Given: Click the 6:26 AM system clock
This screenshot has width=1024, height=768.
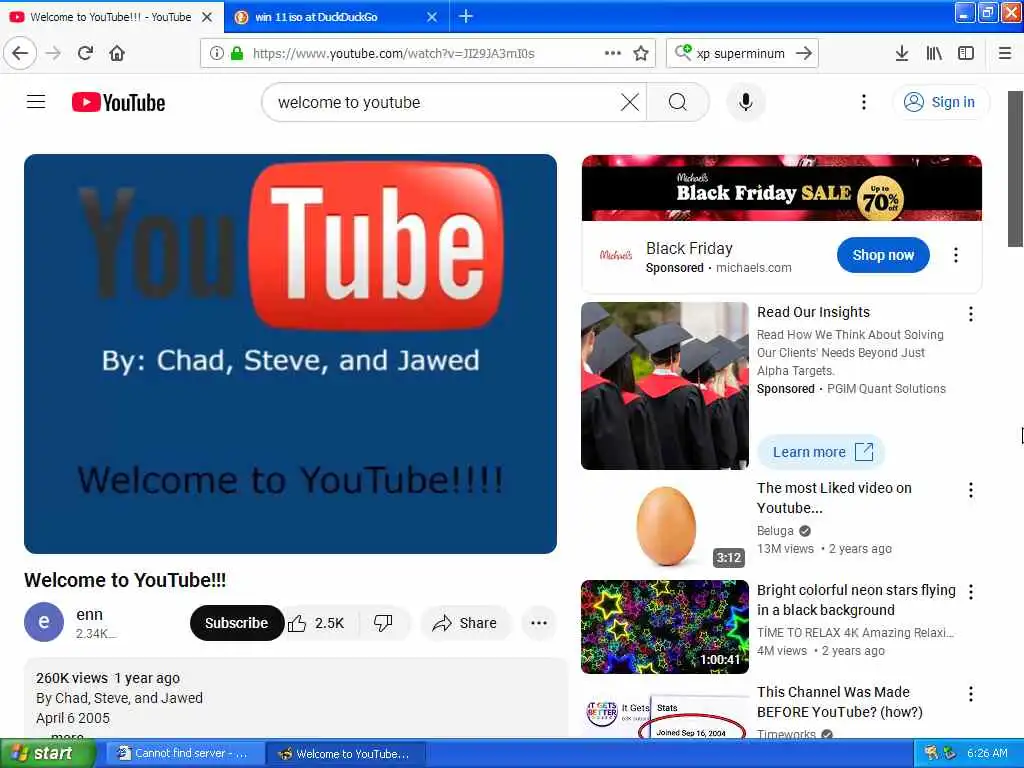Looking at the screenshot, I should 987,753.
